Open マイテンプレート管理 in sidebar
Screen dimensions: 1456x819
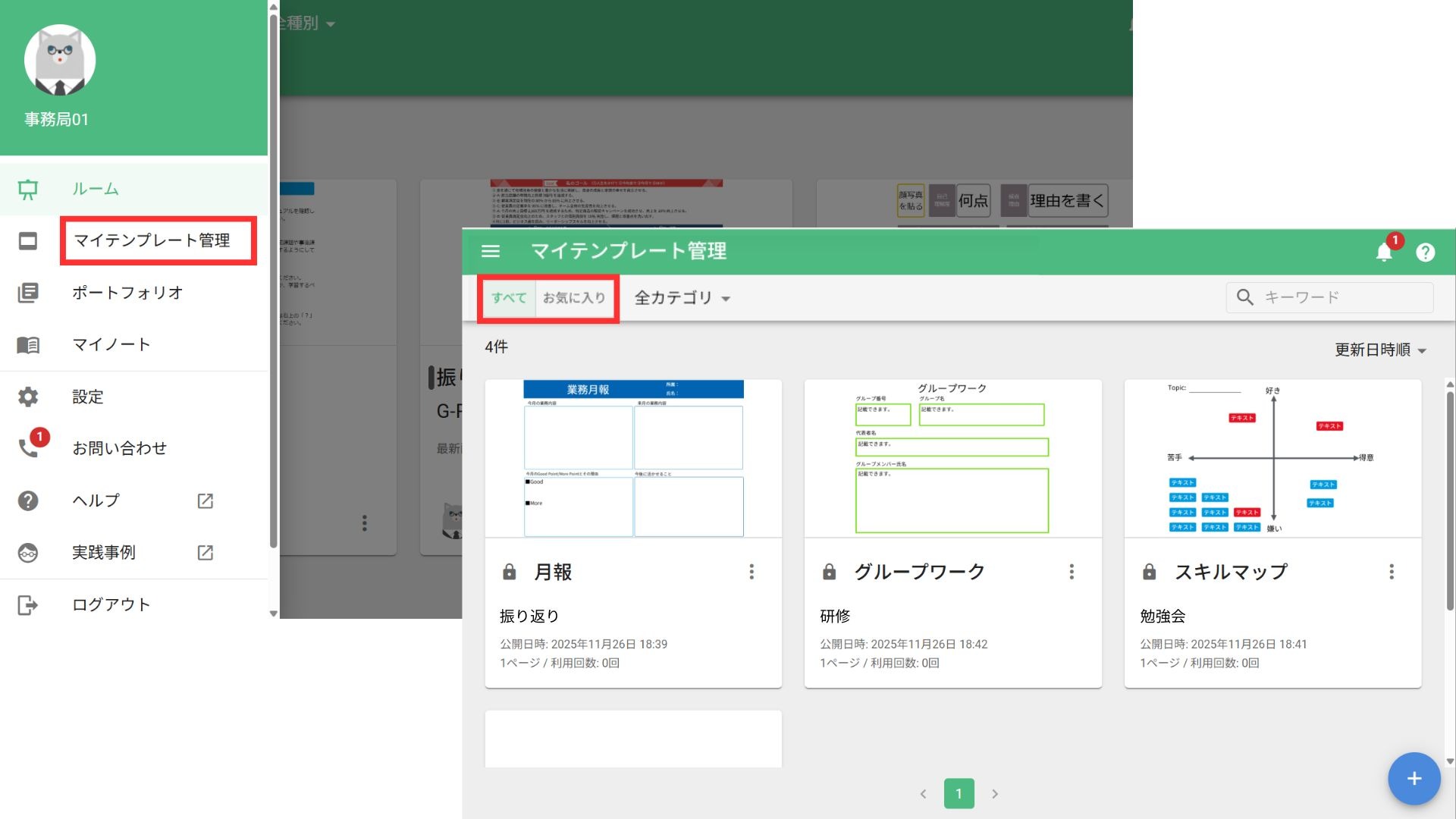tap(152, 240)
